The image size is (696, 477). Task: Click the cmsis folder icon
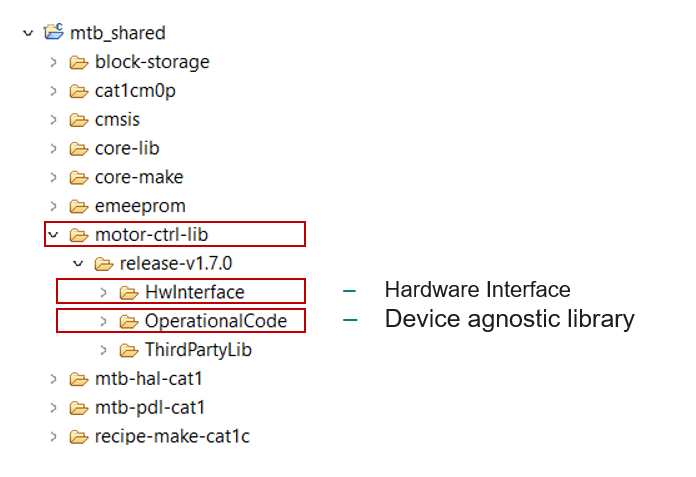[x=79, y=120]
